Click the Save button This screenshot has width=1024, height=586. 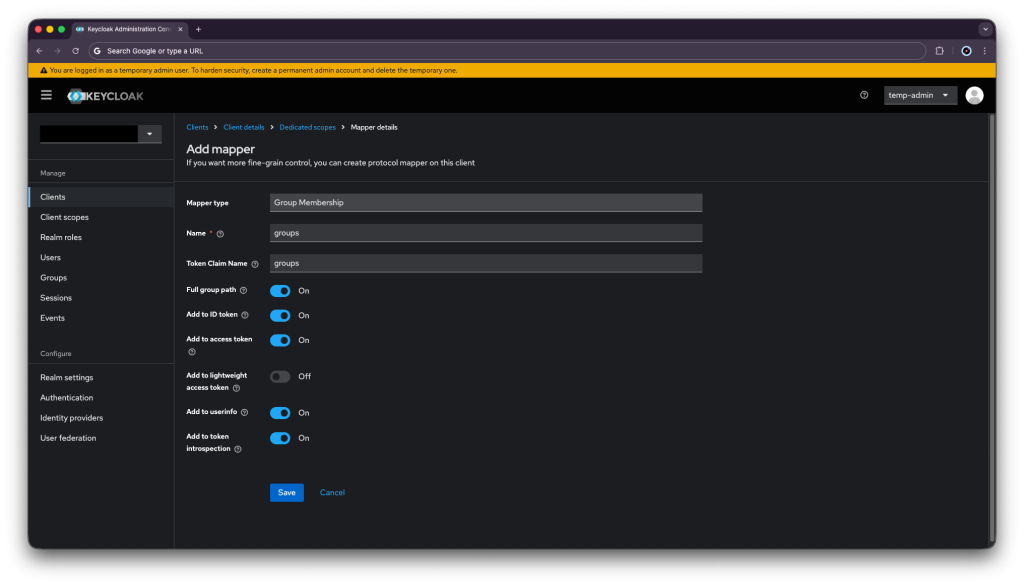click(286, 492)
